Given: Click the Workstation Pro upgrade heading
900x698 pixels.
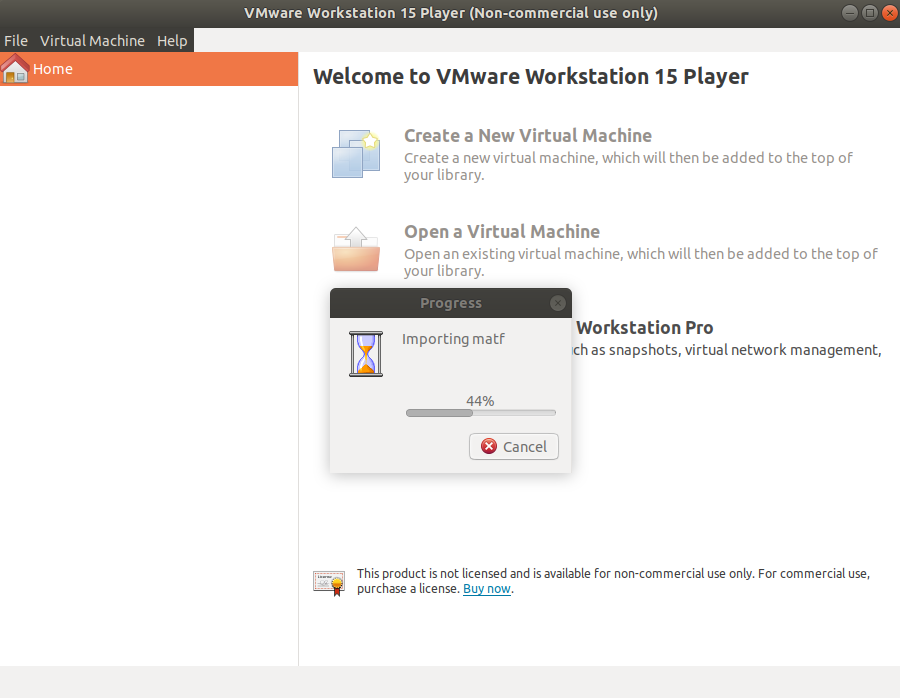Looking at the screenshot, I should click(645, 328).
